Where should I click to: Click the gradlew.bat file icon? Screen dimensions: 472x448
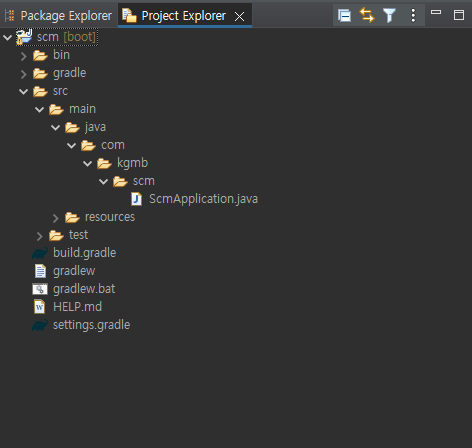point(40,289)
